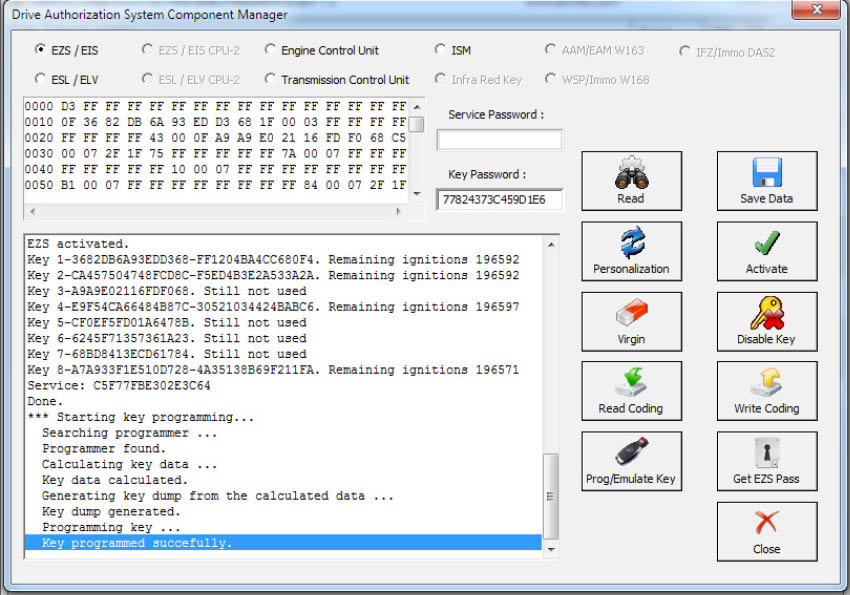Click the Write Coding upload icon
The width and height of the screenshot is (850, 595).
[x=766, y=391]
